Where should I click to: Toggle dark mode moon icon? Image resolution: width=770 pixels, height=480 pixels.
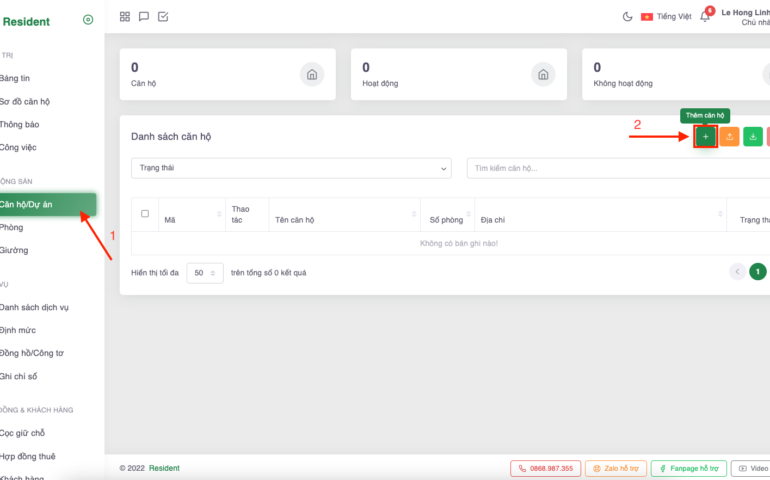[627, 17]
